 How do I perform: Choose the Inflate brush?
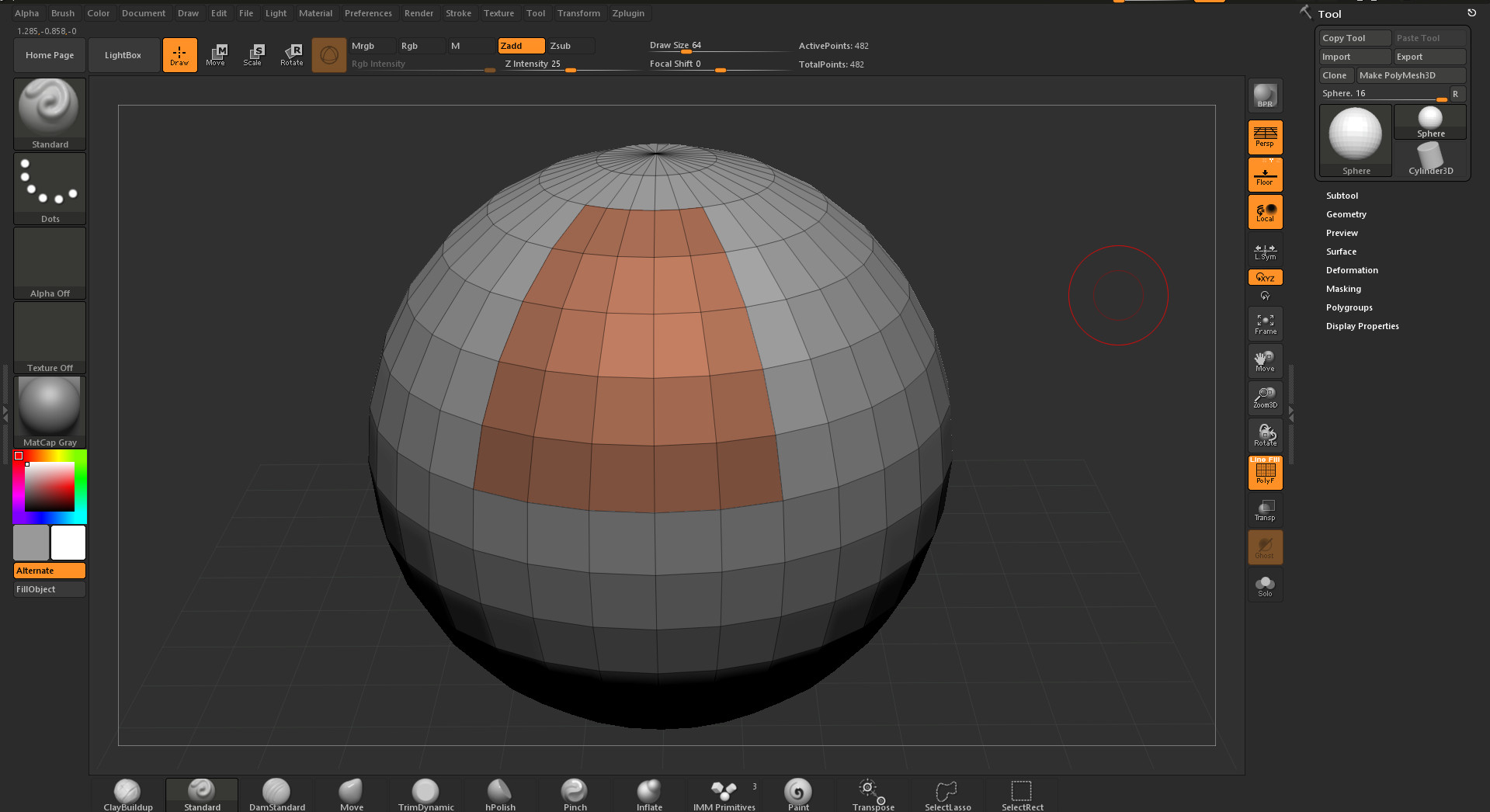(648, 792)
